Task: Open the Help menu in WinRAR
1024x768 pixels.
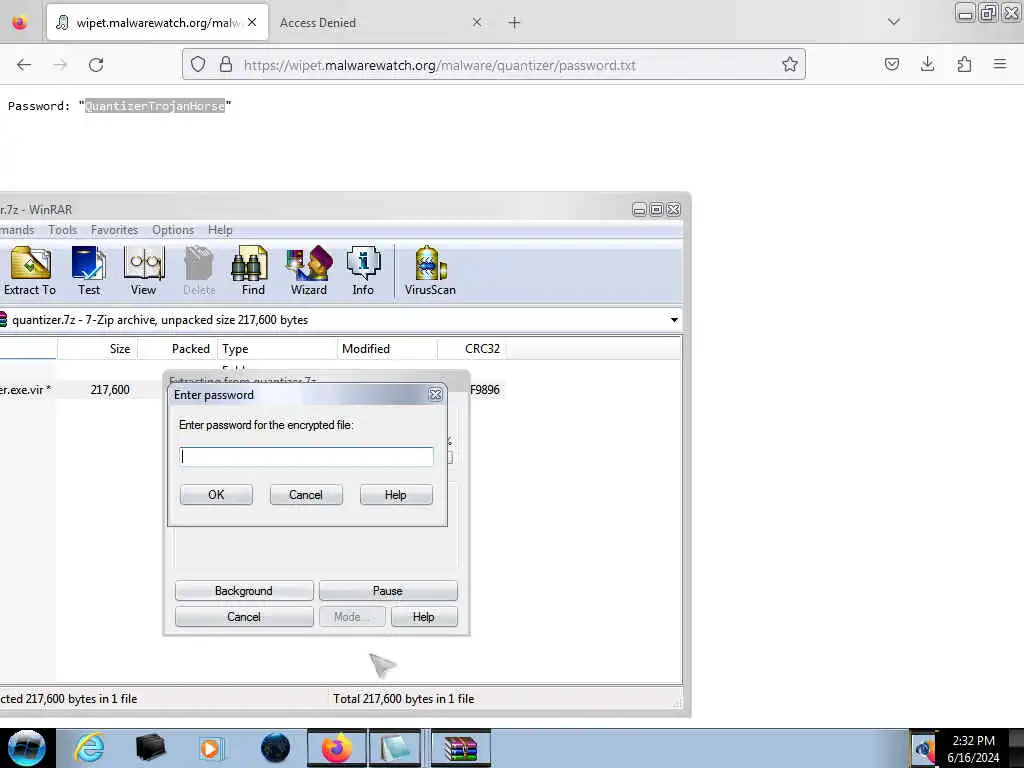Action: coord(220,230)
